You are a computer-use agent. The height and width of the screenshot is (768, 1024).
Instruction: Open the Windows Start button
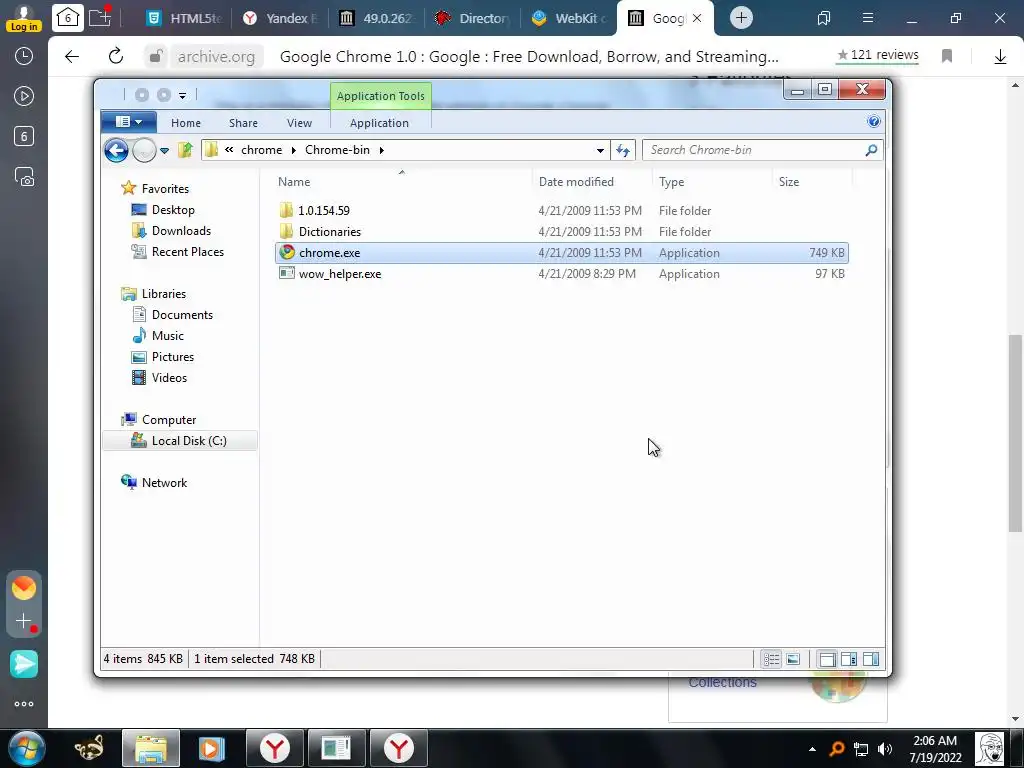click(x=27, y=748)
